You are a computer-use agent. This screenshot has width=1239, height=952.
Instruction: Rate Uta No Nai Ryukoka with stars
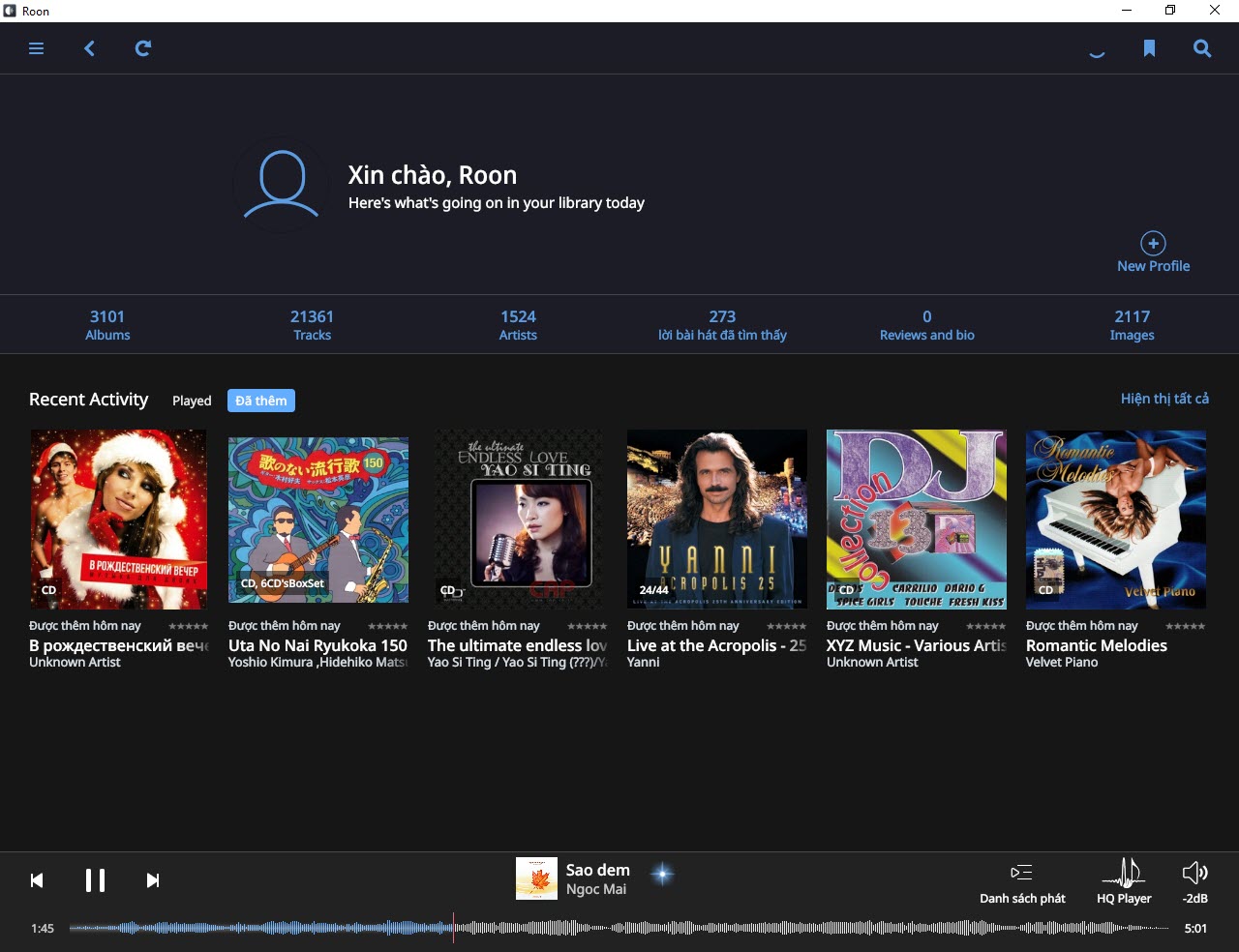point(387,626)
